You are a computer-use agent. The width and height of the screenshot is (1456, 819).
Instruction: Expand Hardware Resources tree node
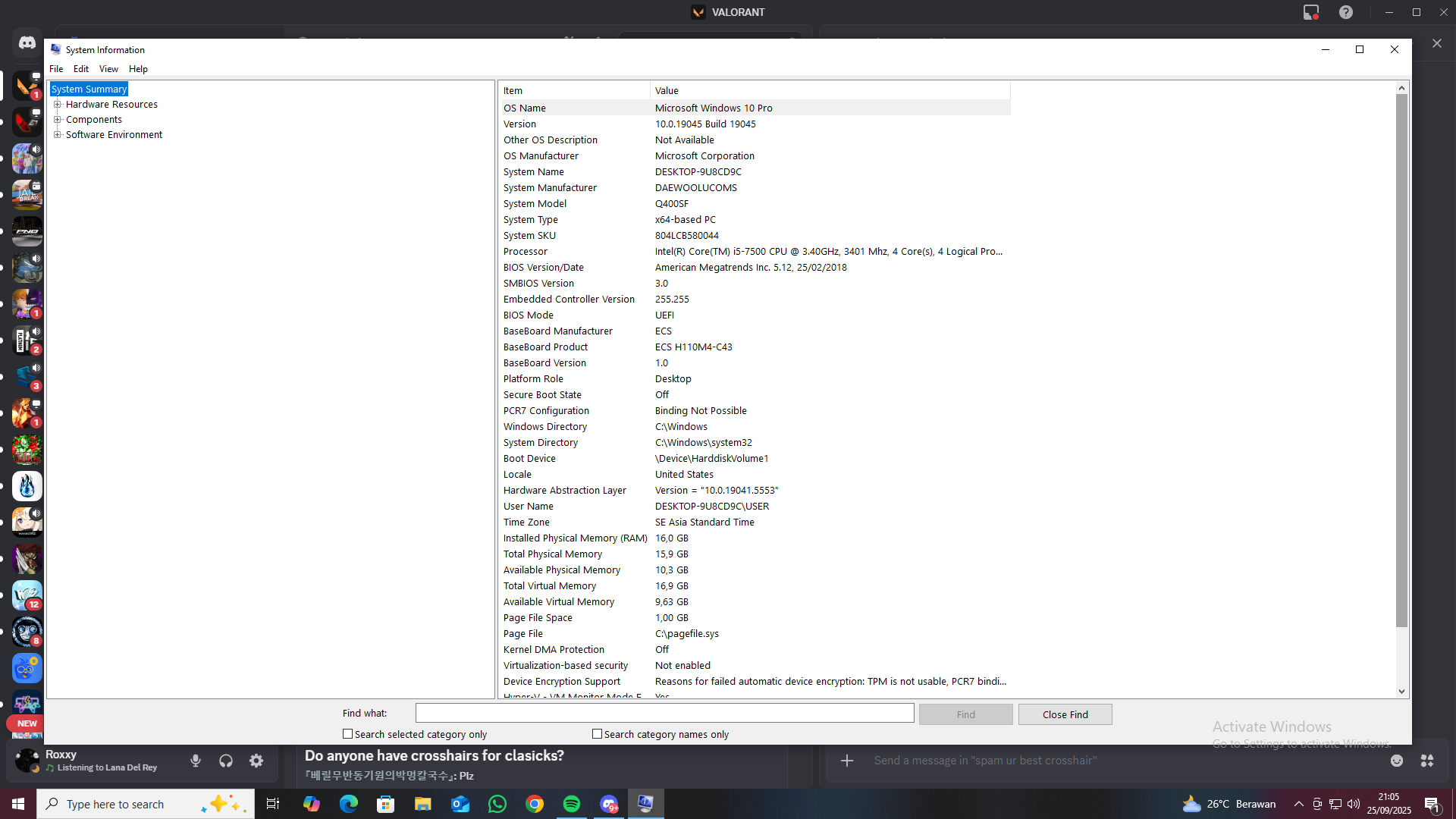[58, 105]
